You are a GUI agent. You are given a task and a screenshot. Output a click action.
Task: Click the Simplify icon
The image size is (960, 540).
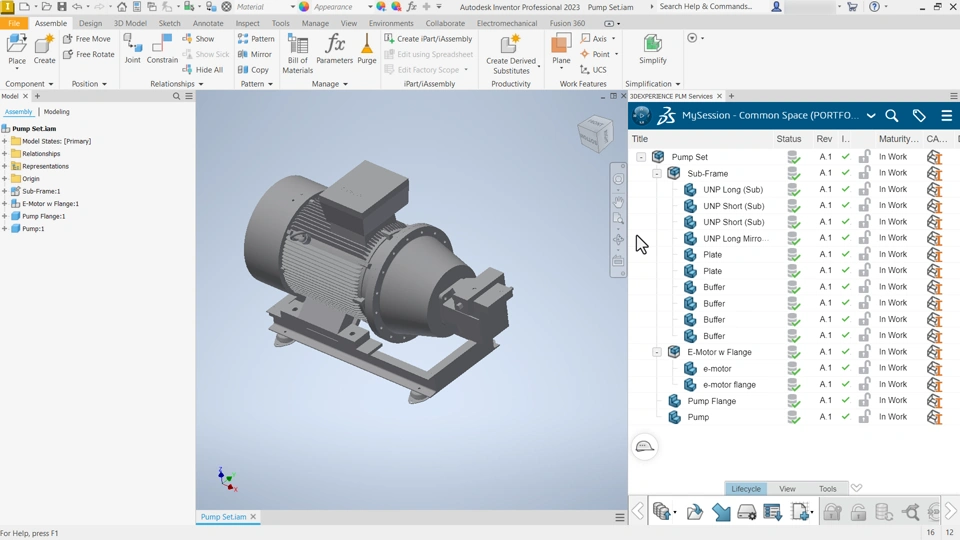pyautogui.click(x=652, y=45)
